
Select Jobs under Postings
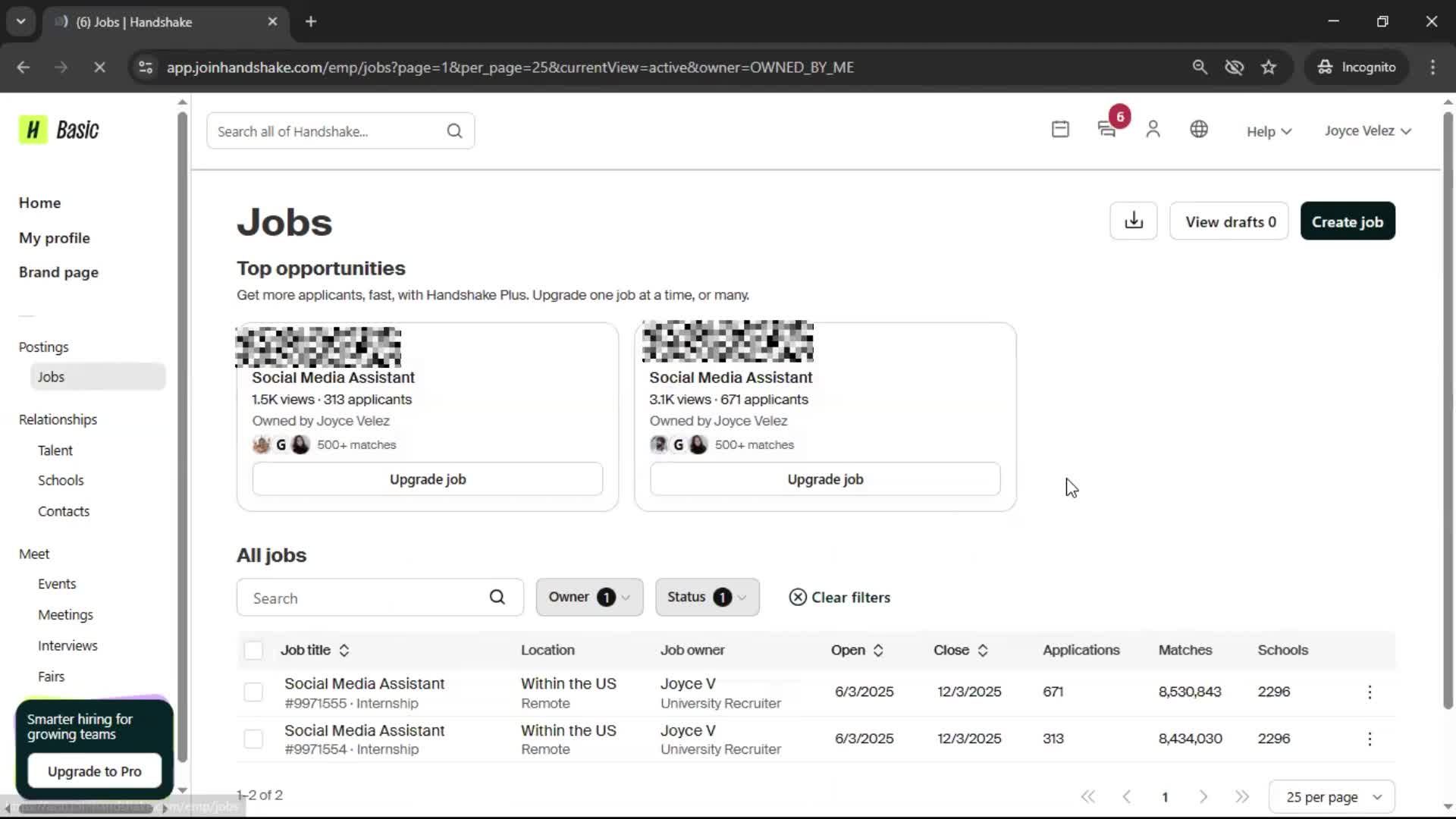click(98, 377)
